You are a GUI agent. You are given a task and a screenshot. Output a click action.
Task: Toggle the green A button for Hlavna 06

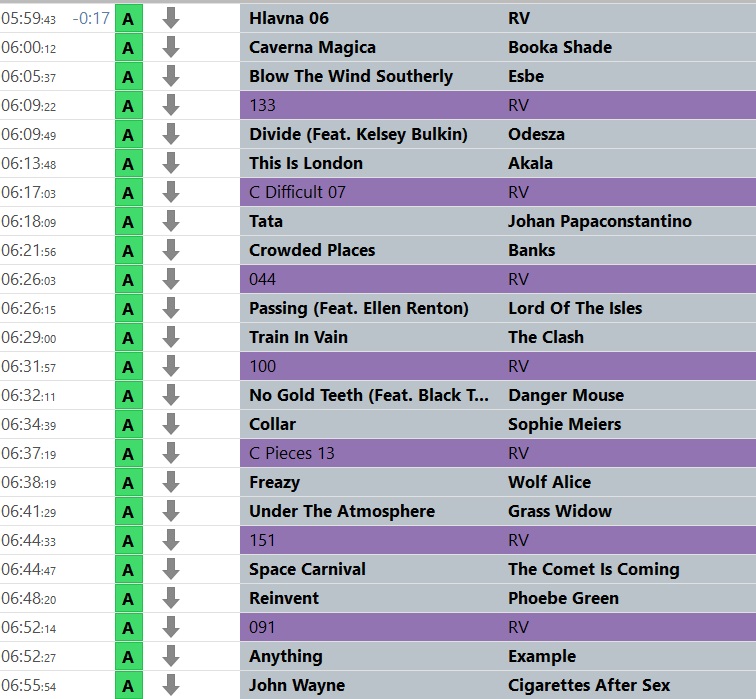(x=129, y=19)
